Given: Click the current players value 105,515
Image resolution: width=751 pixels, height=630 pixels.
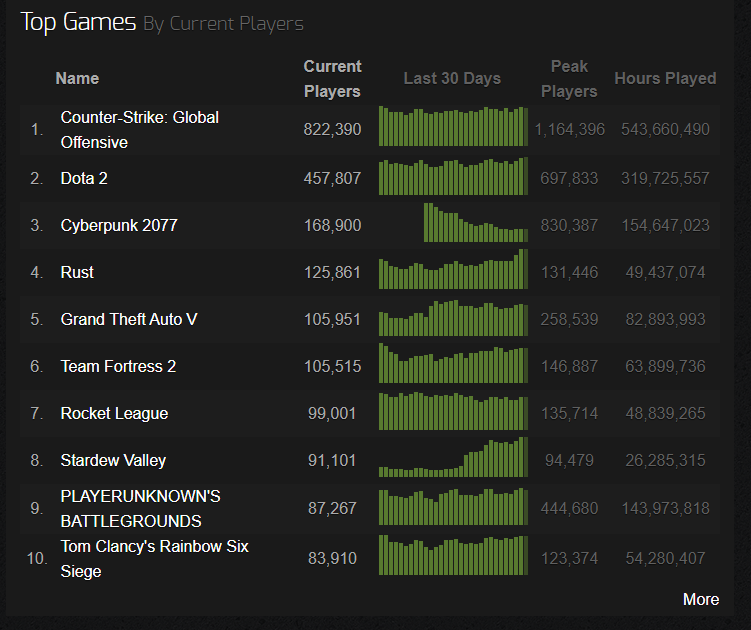Looking at the screenshot, I should click(x=332, y=366).
